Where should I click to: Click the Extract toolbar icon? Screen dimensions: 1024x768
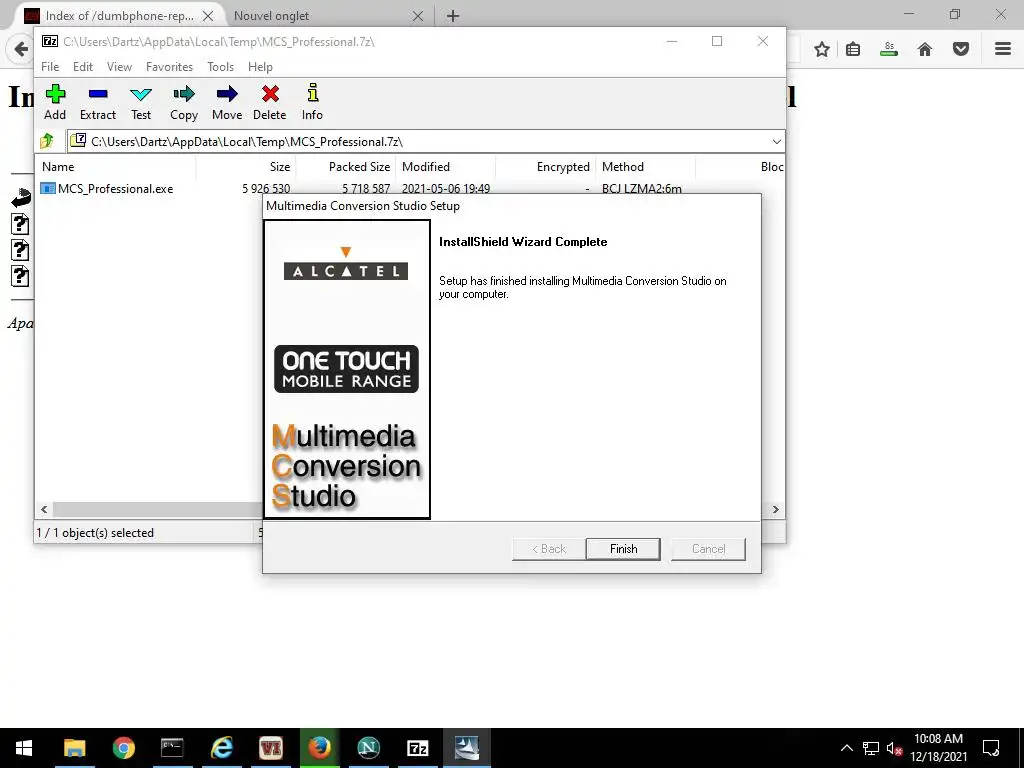98,95
